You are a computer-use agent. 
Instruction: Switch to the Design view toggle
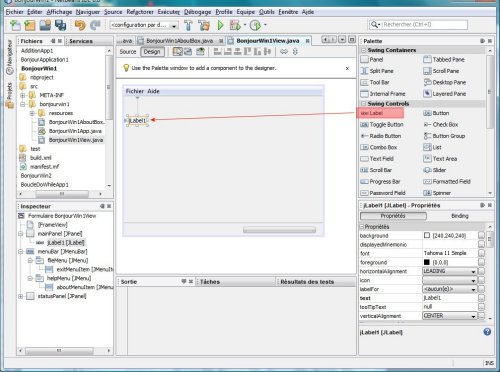pos(152,52)
